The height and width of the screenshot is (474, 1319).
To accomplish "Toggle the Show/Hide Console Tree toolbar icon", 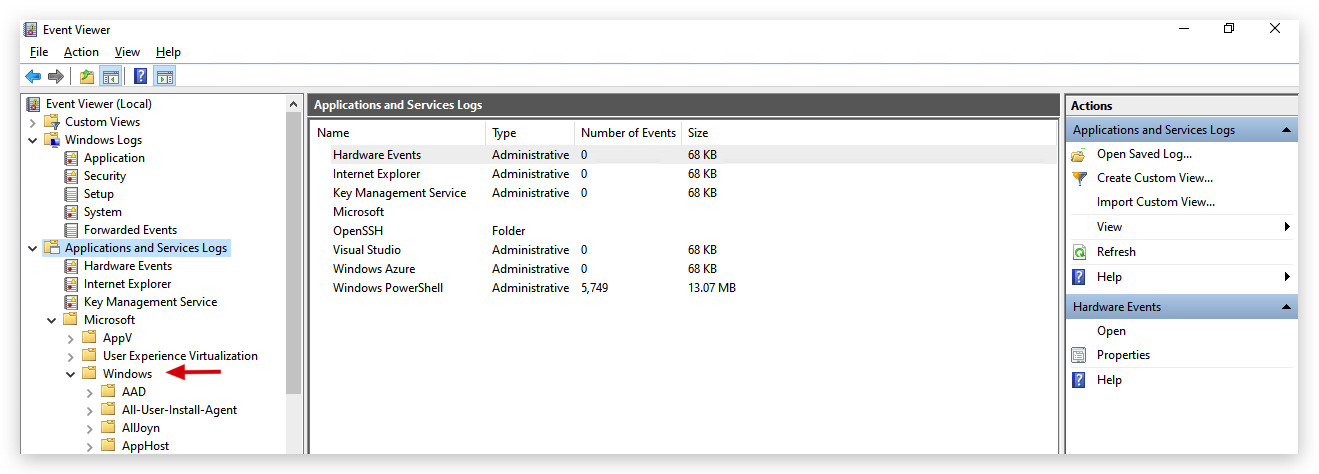I will coord(111,77).
